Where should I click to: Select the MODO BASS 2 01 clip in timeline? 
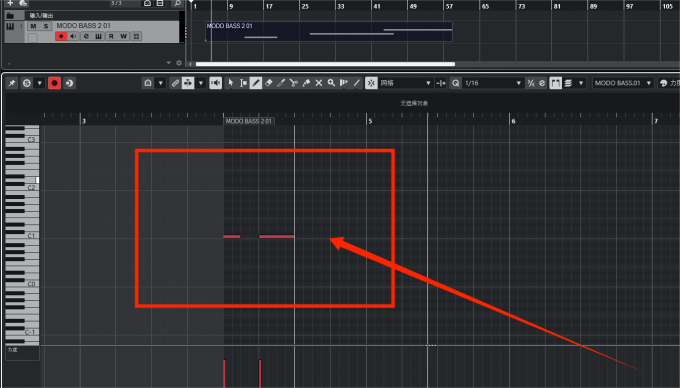(329, 32)
